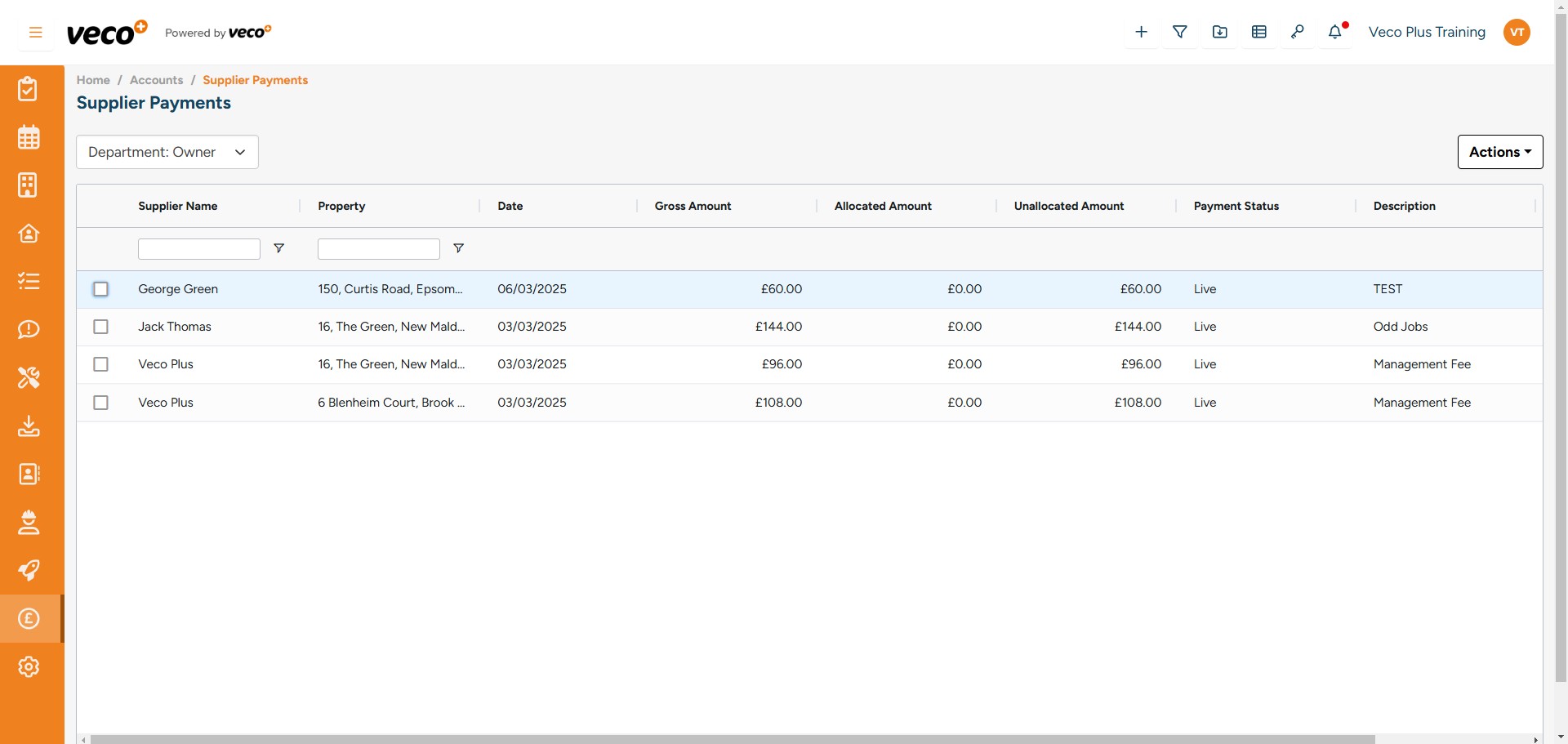This screenshot has height=744, width=1568.
Task: Click the pound accounts icon in sidebar
Action: [29, 618]
